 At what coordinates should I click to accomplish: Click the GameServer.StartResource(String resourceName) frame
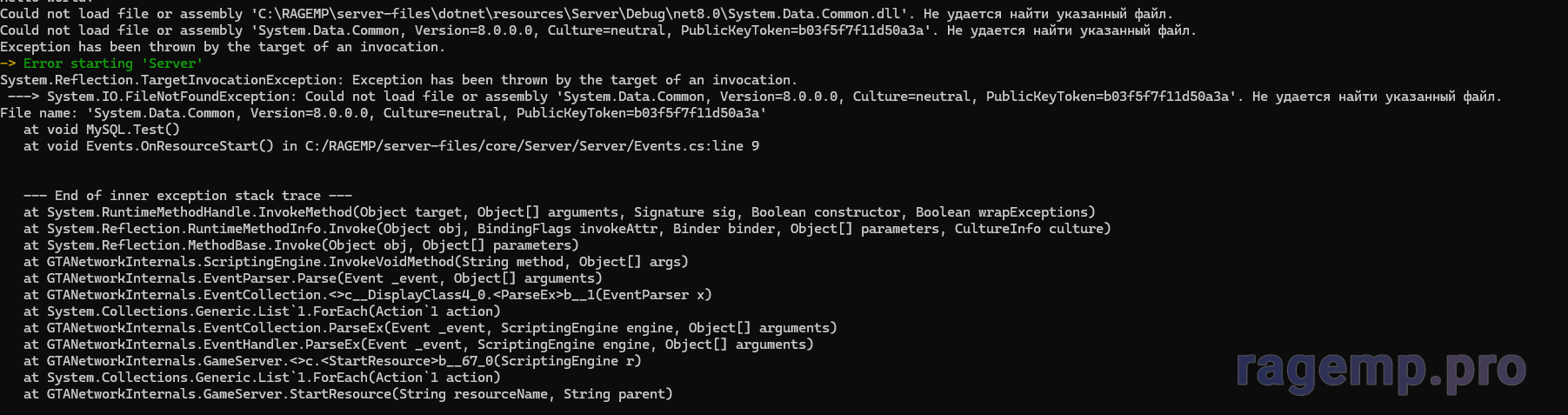[x=348, y=394]
